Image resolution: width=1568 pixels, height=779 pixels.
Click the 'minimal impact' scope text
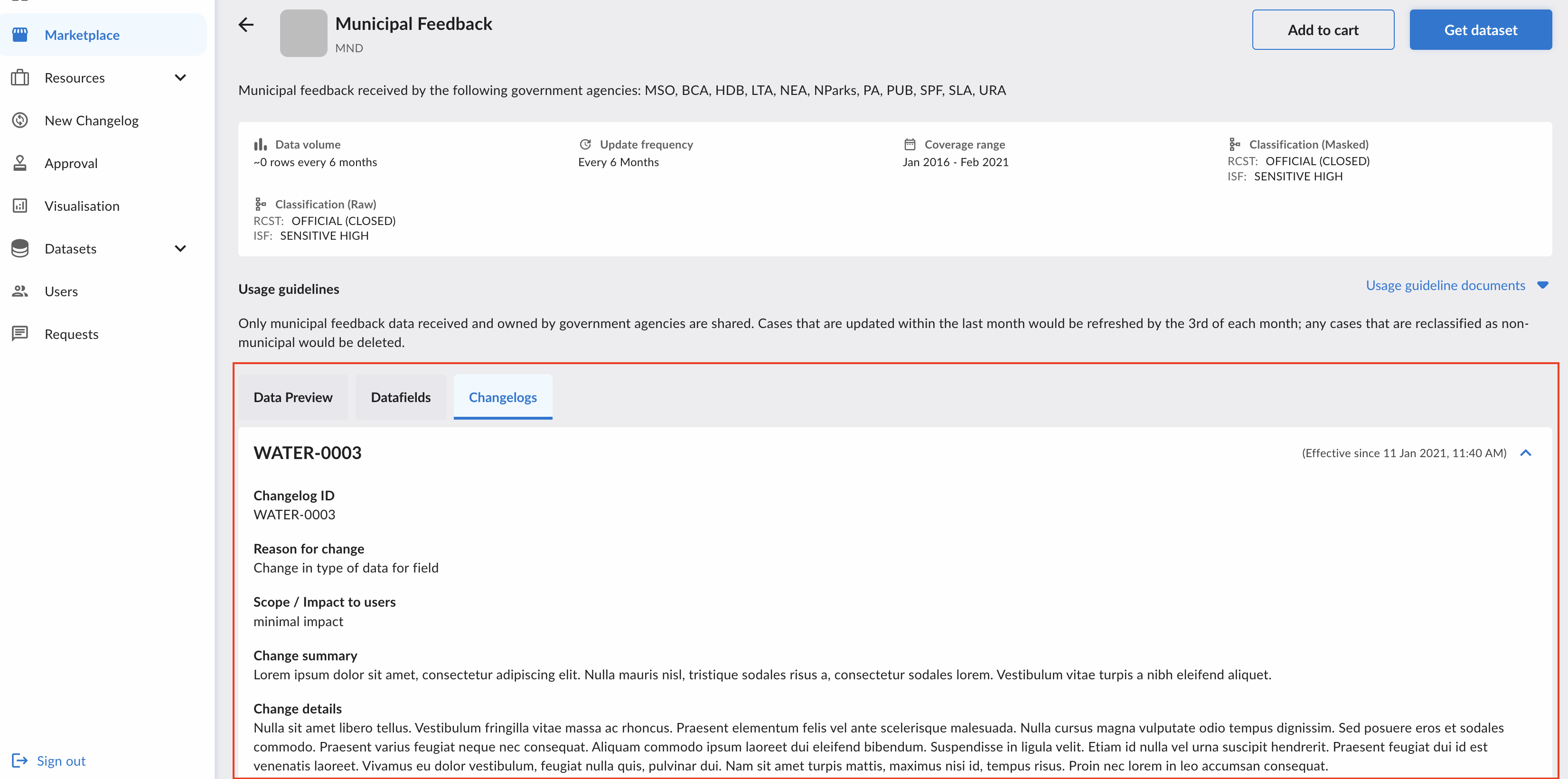point(298,621)
